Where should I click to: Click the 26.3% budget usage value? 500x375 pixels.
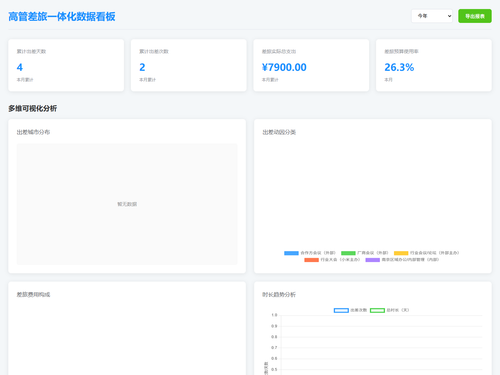(399, 67)
